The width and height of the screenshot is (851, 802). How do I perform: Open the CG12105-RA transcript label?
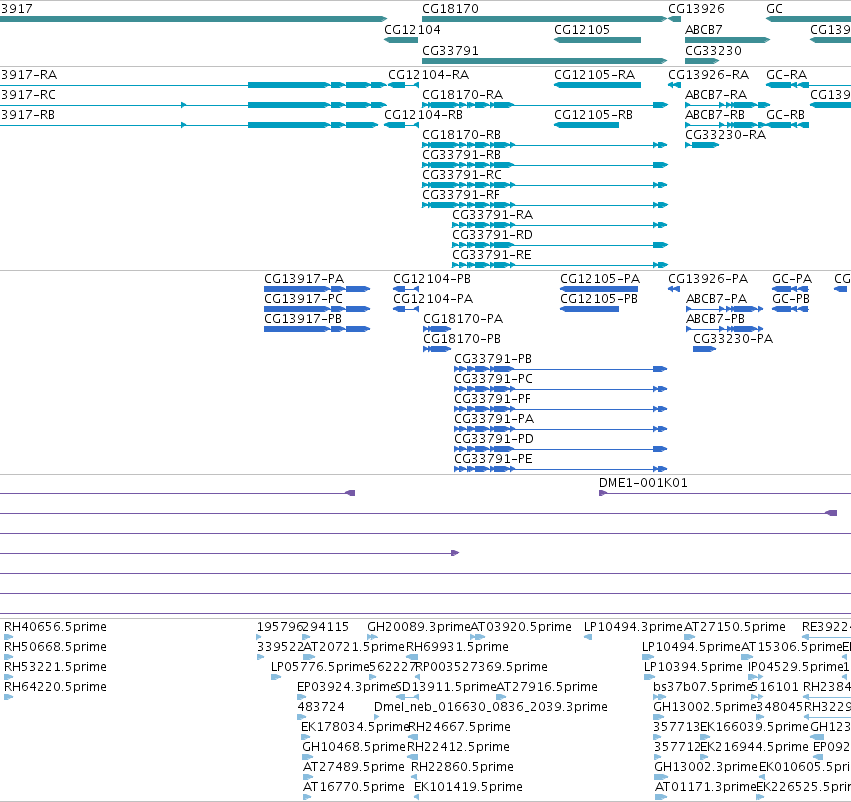tap(594, 75)
